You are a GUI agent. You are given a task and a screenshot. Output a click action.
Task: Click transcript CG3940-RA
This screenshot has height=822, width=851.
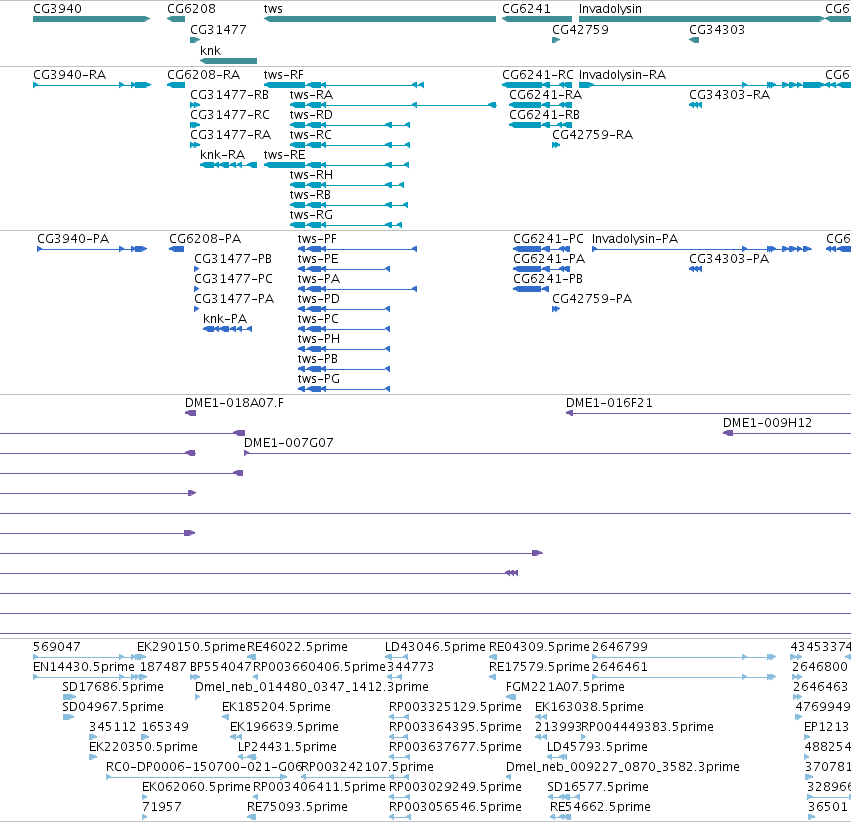(69, 75)
